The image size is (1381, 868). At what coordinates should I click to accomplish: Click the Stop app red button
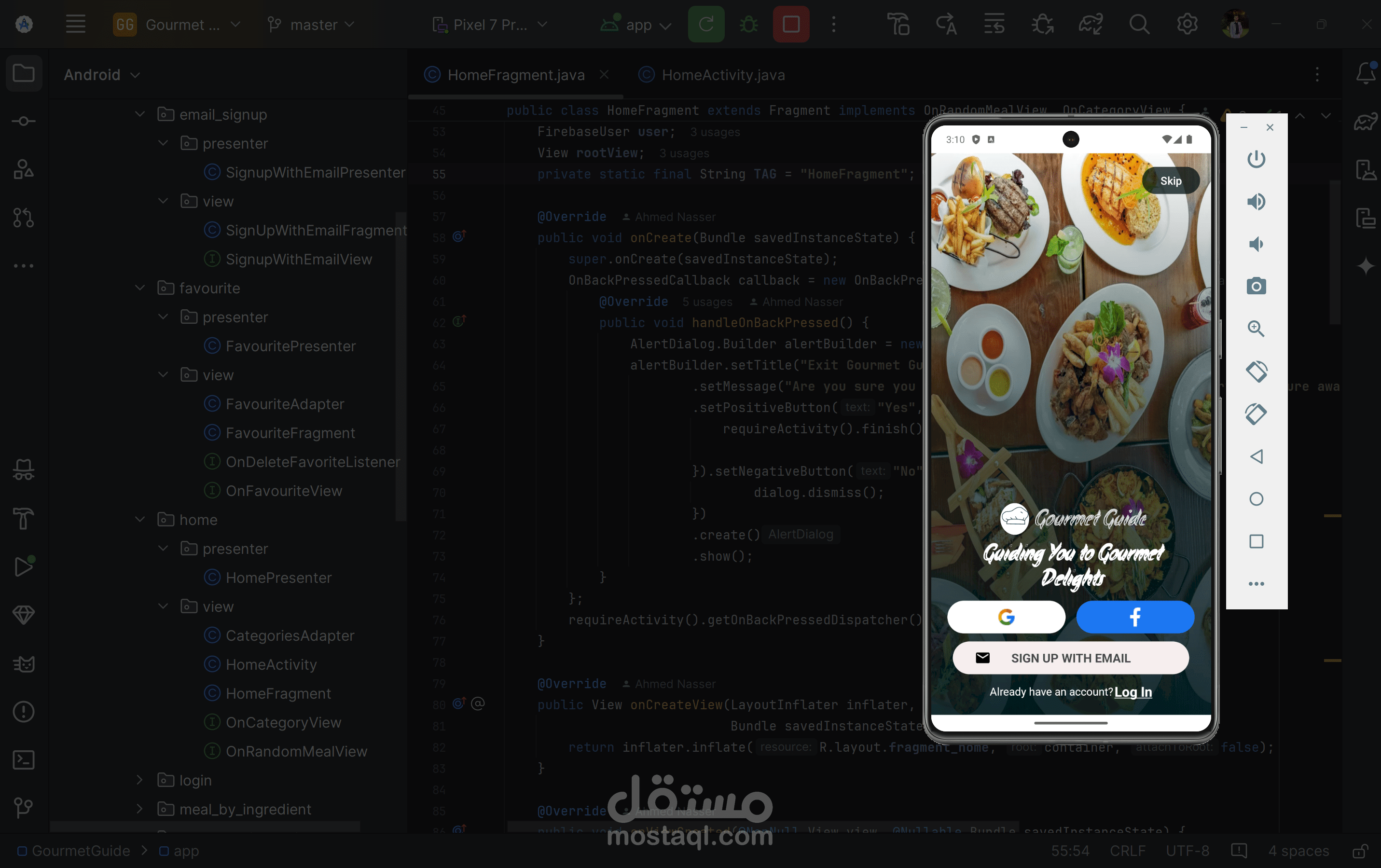(791, 24)
